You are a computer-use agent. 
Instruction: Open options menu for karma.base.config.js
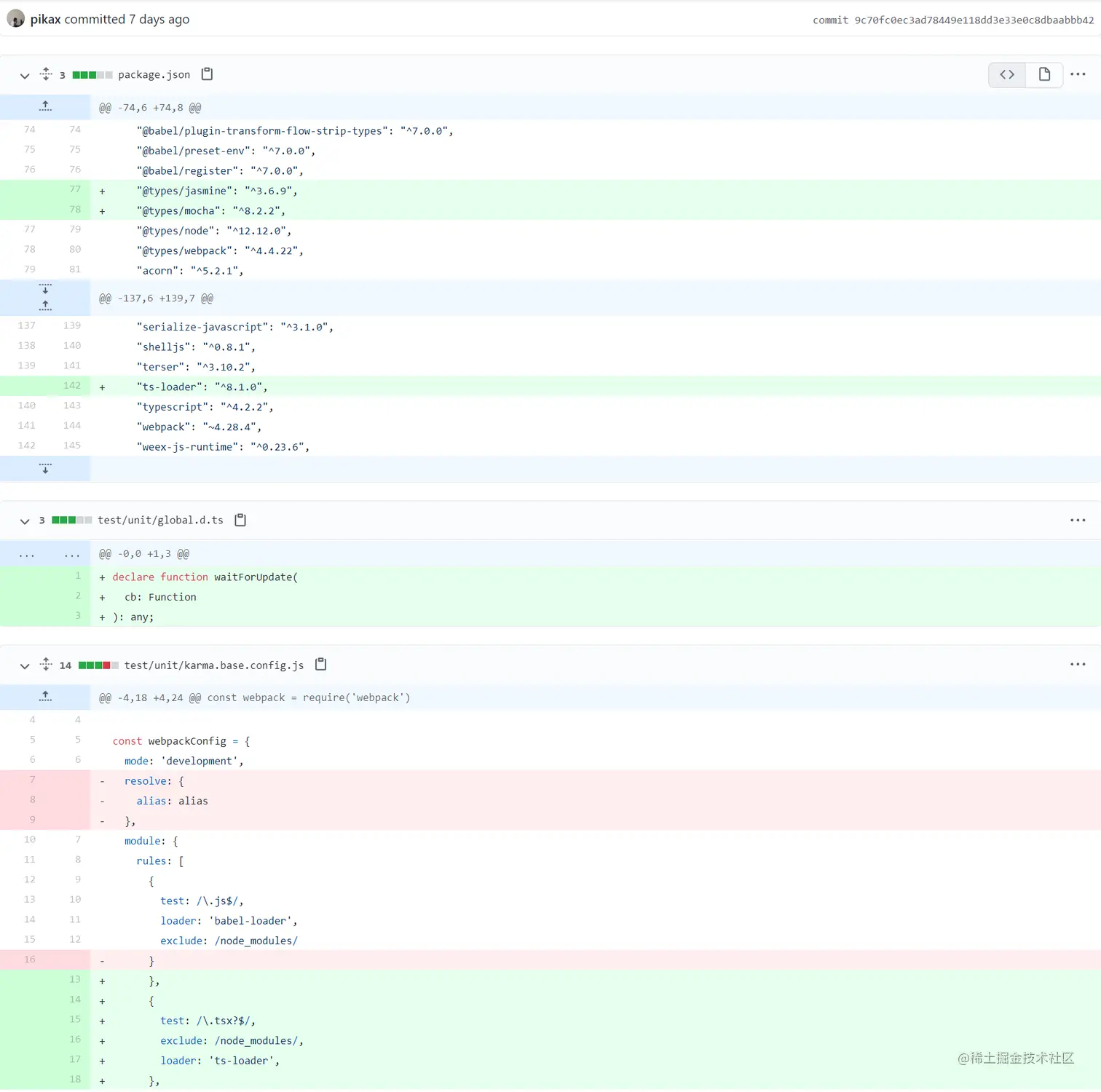point(1078,665)
